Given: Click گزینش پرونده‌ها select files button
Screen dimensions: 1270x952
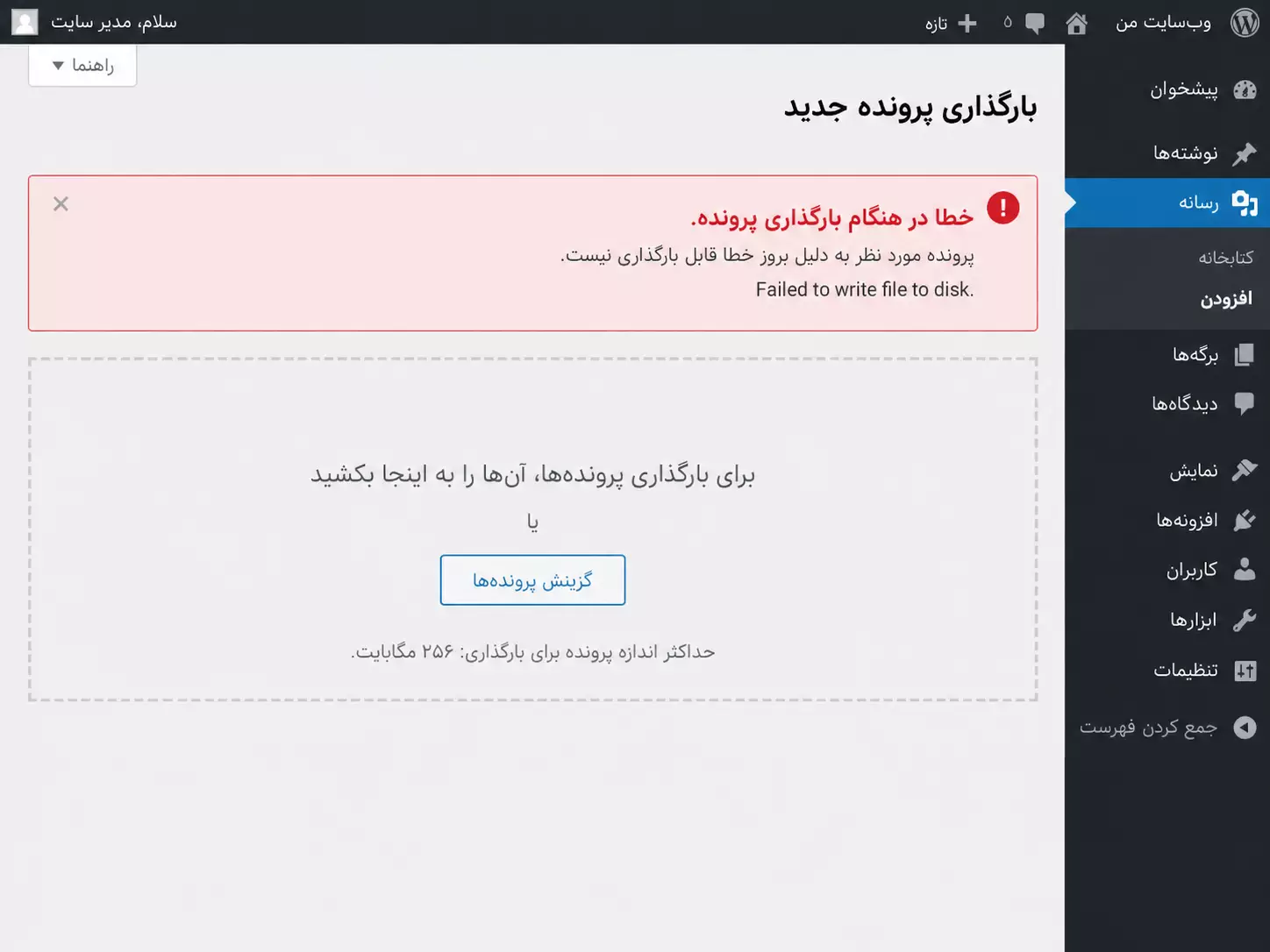Looking at the screenshot, I should pyautogui.click(x=532, y=580).
